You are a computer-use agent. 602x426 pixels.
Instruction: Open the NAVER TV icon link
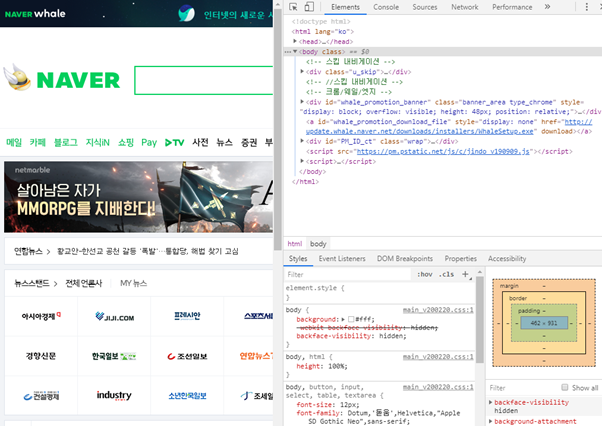click(x=175, y=143)
